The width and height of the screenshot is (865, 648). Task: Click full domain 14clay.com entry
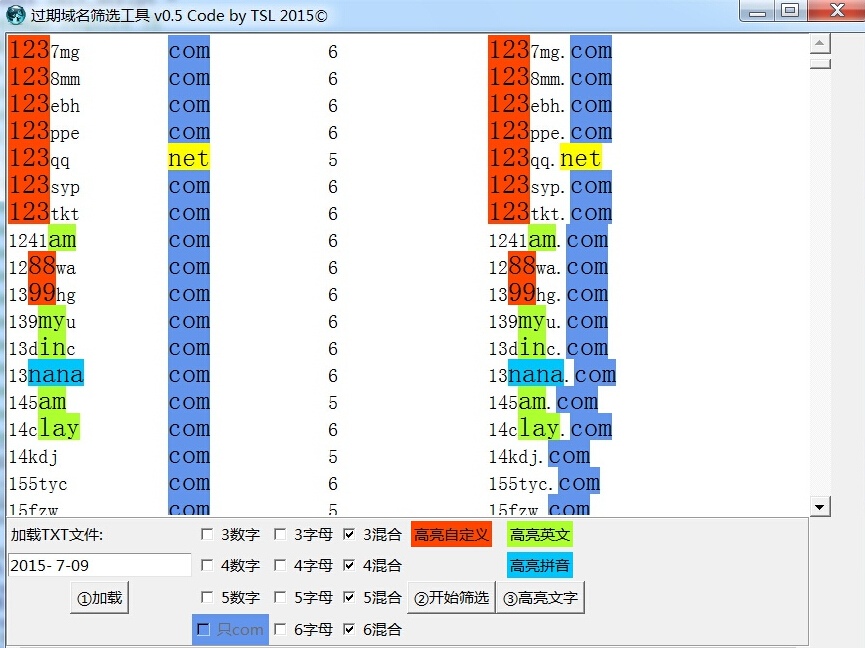point(550,430)
